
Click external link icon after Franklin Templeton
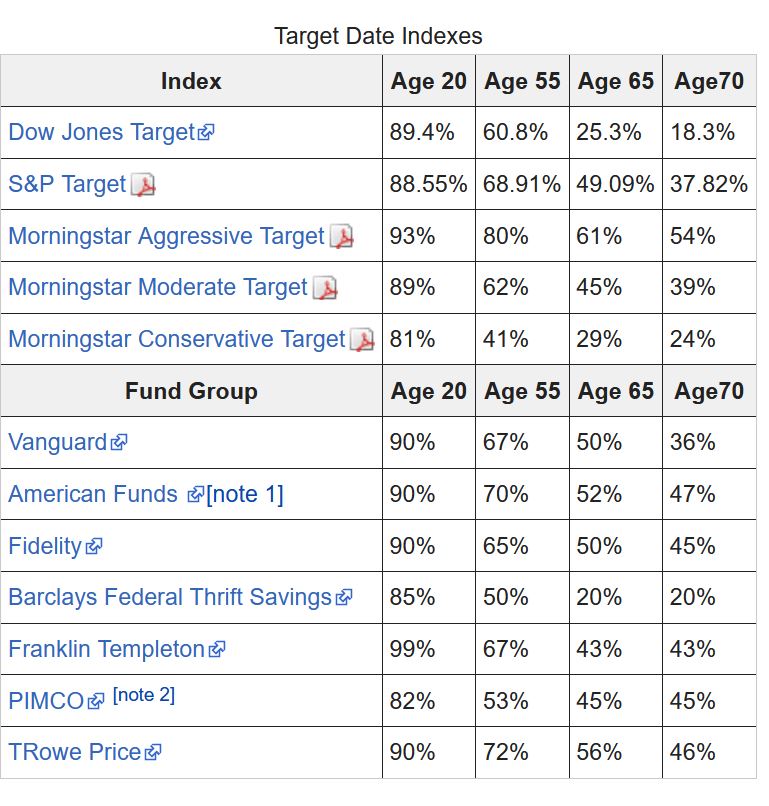tap(217, 650)
